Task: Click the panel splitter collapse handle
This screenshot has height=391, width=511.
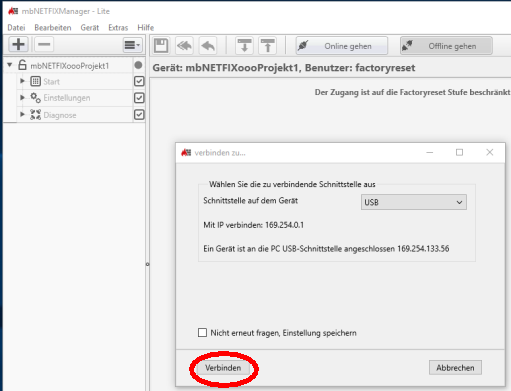Action: pos(147,264)
